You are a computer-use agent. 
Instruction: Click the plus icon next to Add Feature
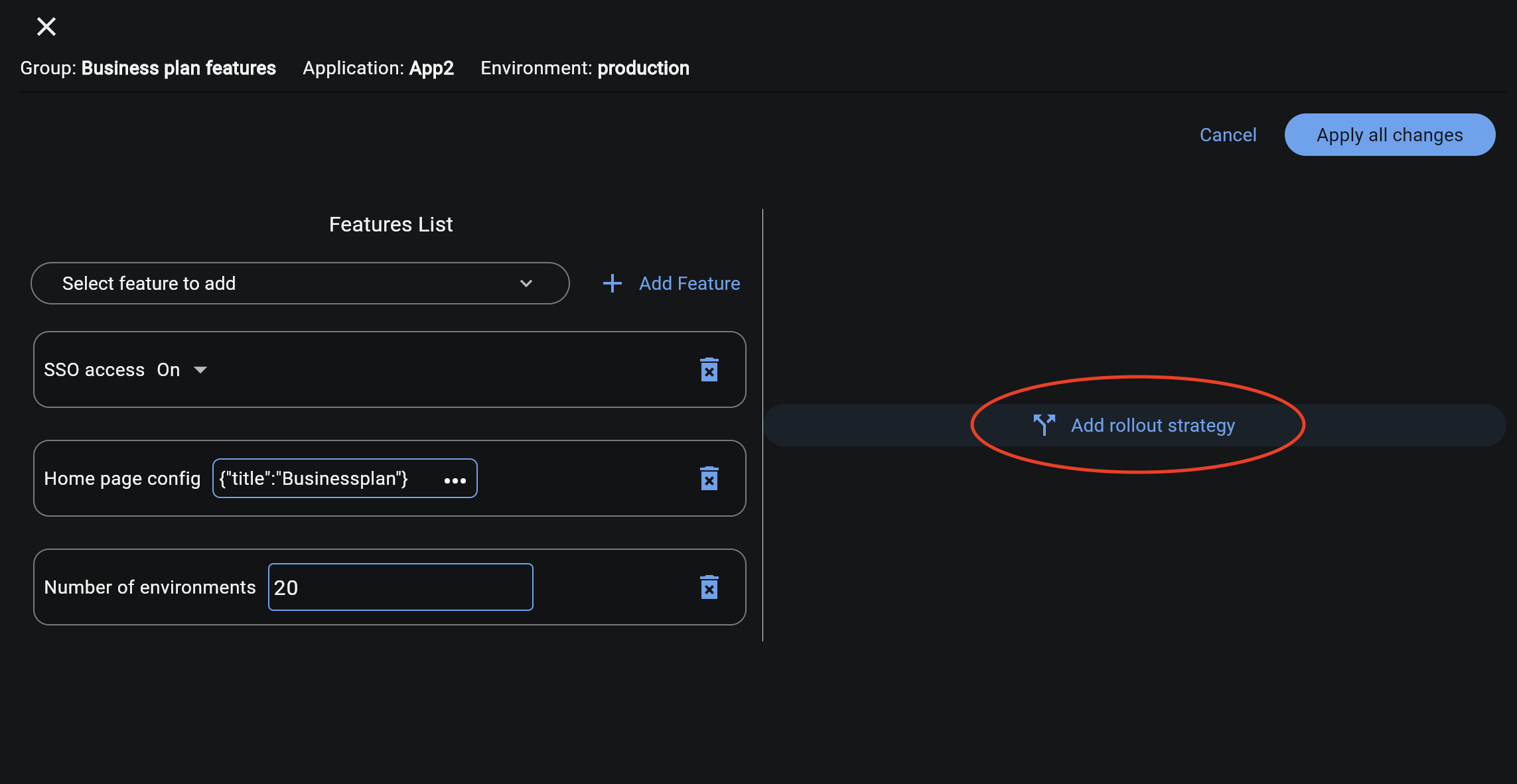pos(611,283)
